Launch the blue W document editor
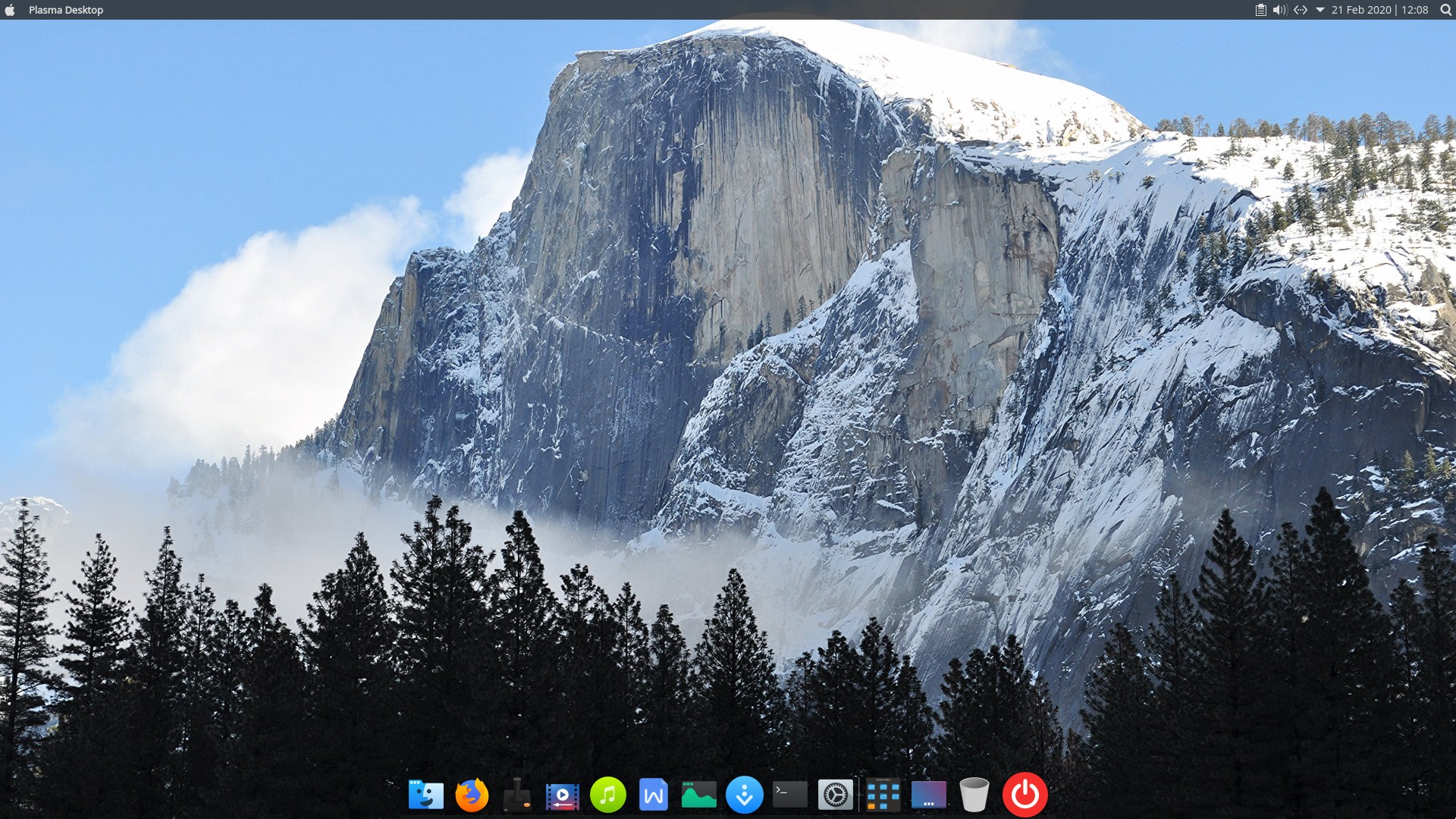 coord(653,795)
